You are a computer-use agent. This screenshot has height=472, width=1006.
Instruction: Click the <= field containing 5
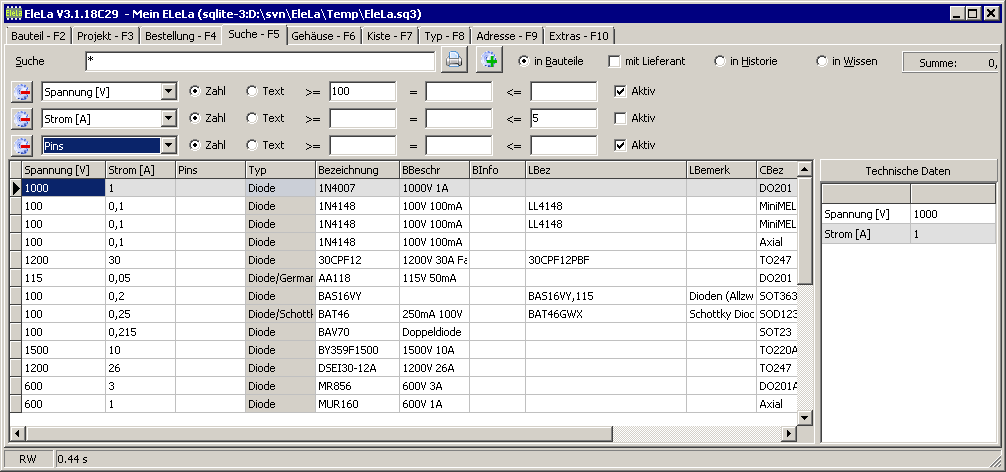563,119
